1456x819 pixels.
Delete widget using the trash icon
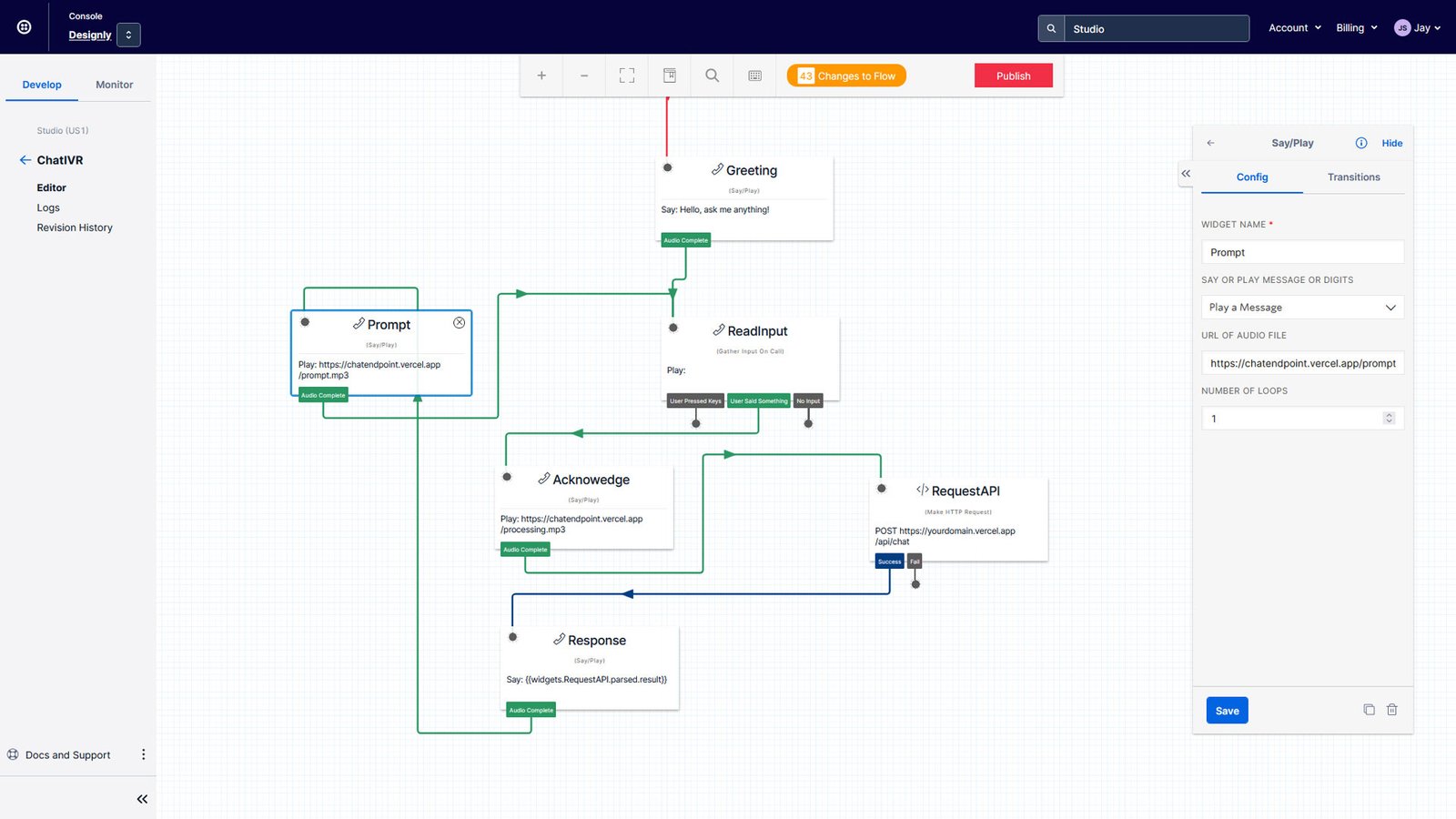[1391, 710]
